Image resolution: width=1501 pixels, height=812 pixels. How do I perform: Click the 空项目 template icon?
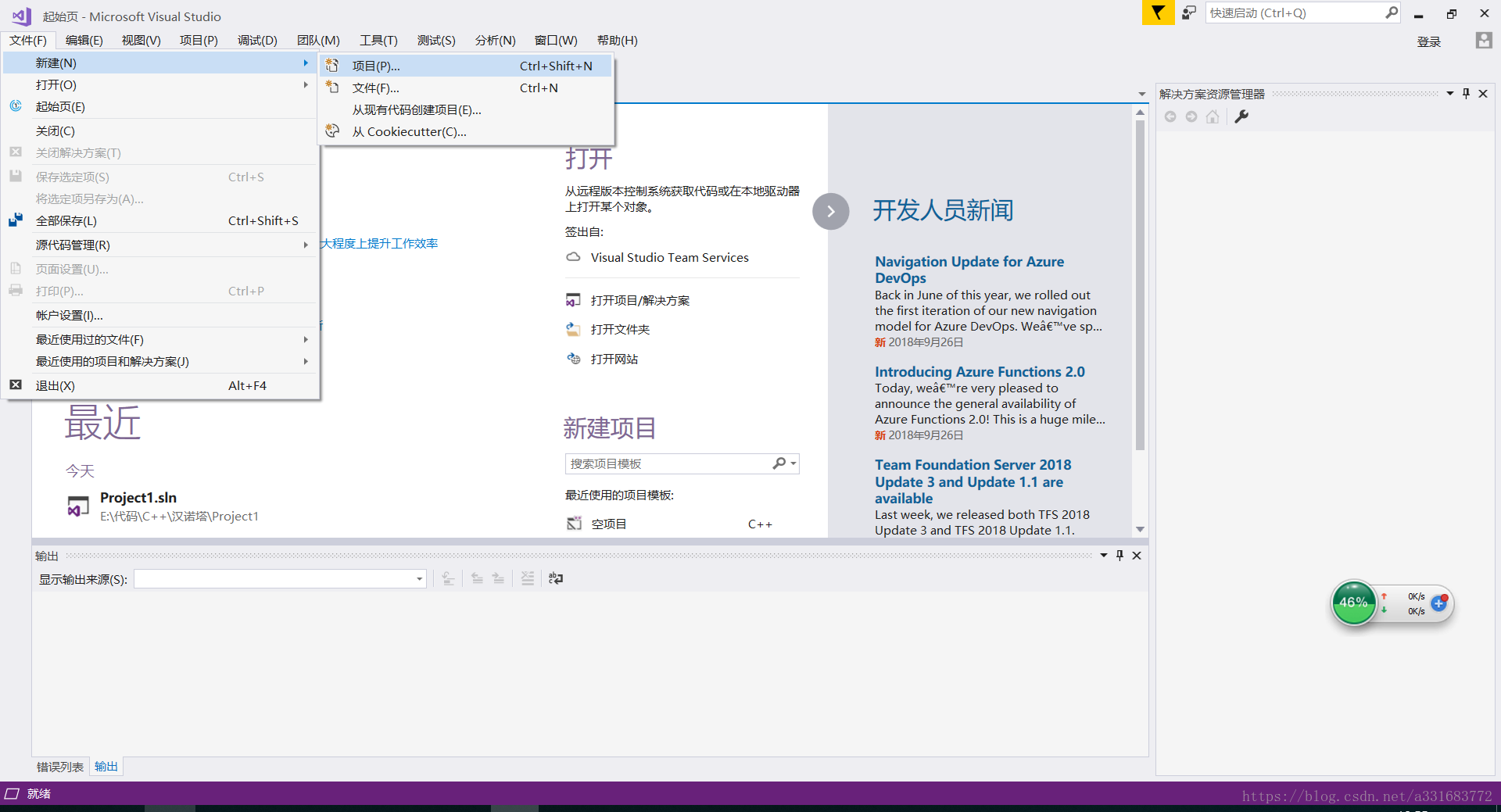click(575, 524)
